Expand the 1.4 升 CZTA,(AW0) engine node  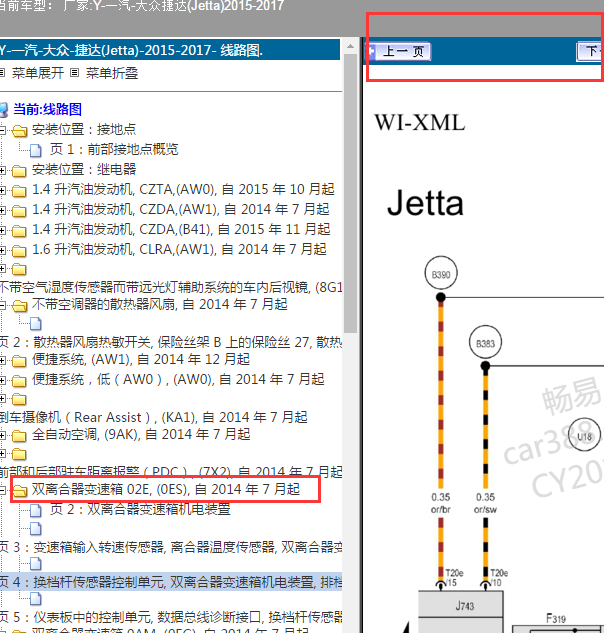pyautogui.click(x=2, y=190)
